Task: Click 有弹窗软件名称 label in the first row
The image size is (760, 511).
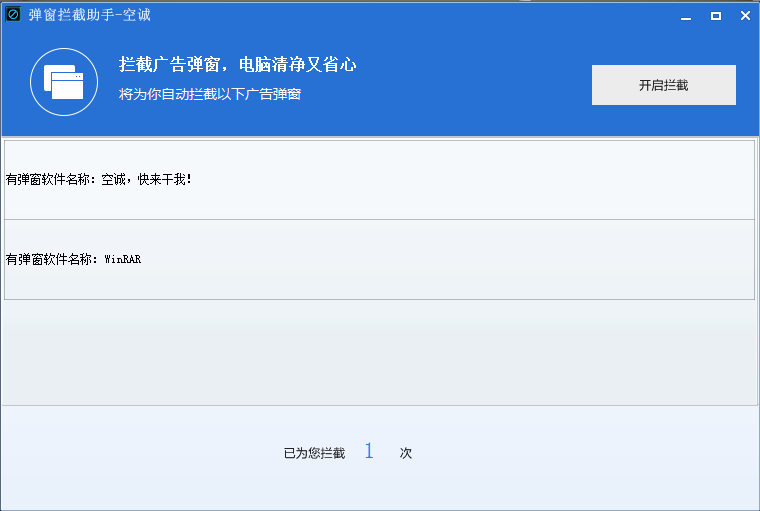Action: [x=50, y=180]
